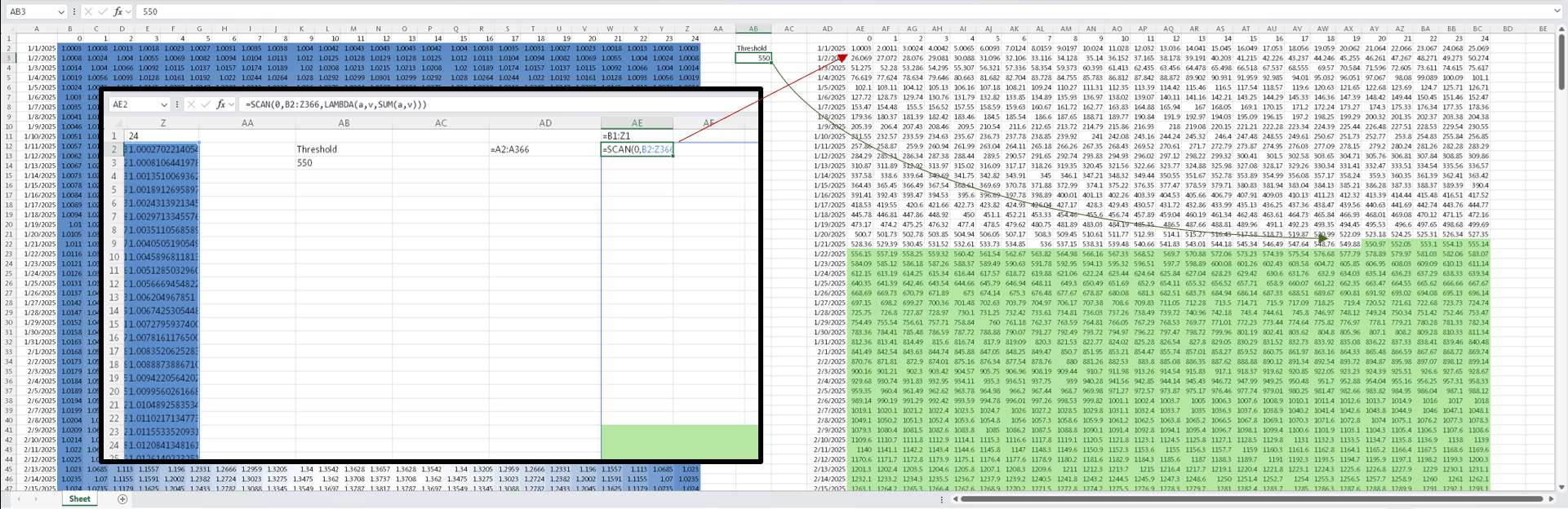Select column header AD
The height and width of the screenshot is (509, 1568).
828,29
